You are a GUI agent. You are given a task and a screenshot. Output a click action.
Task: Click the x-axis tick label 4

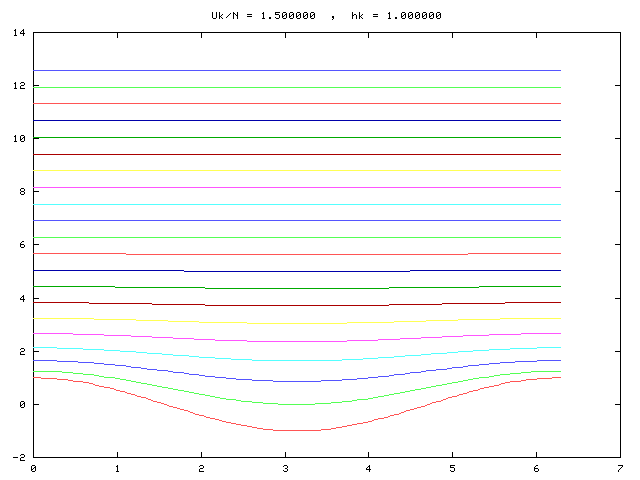pos(369,468)
